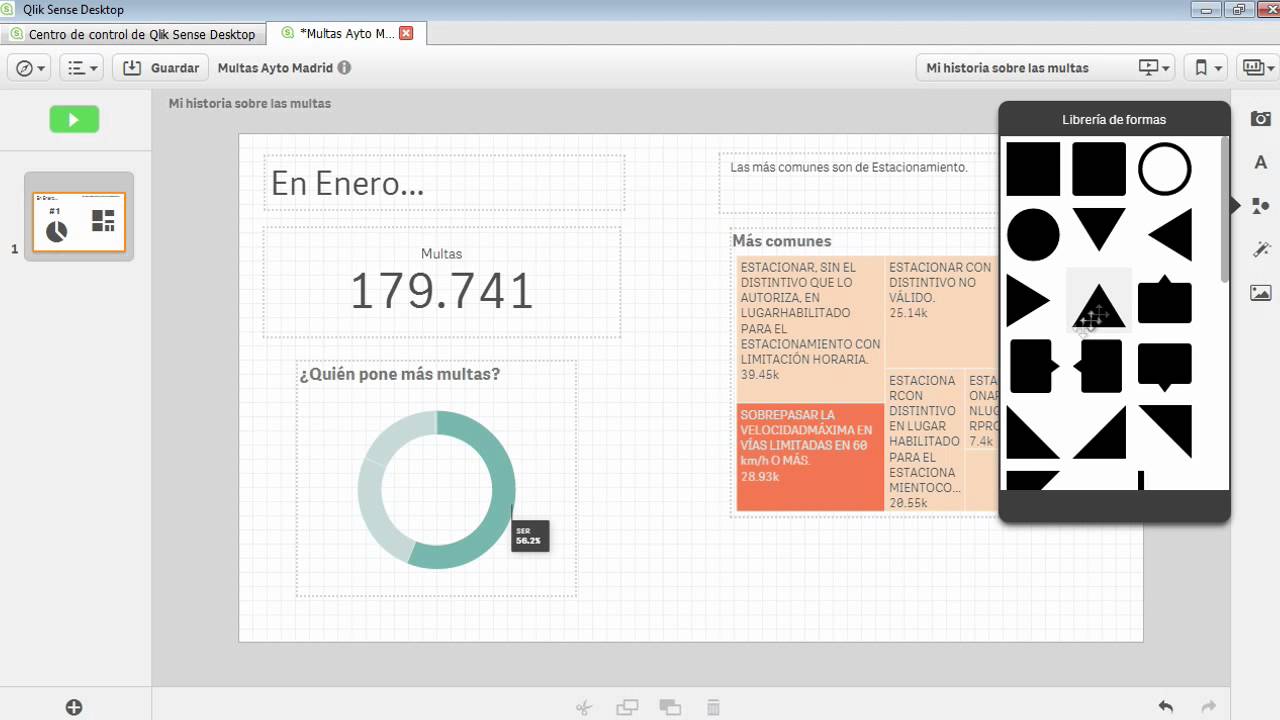1280x720 pixels.
Task: Click the 'SOBREPASAR LA VELOCIDAD' orange treemap tile
Action: click(x=810, y=457)
